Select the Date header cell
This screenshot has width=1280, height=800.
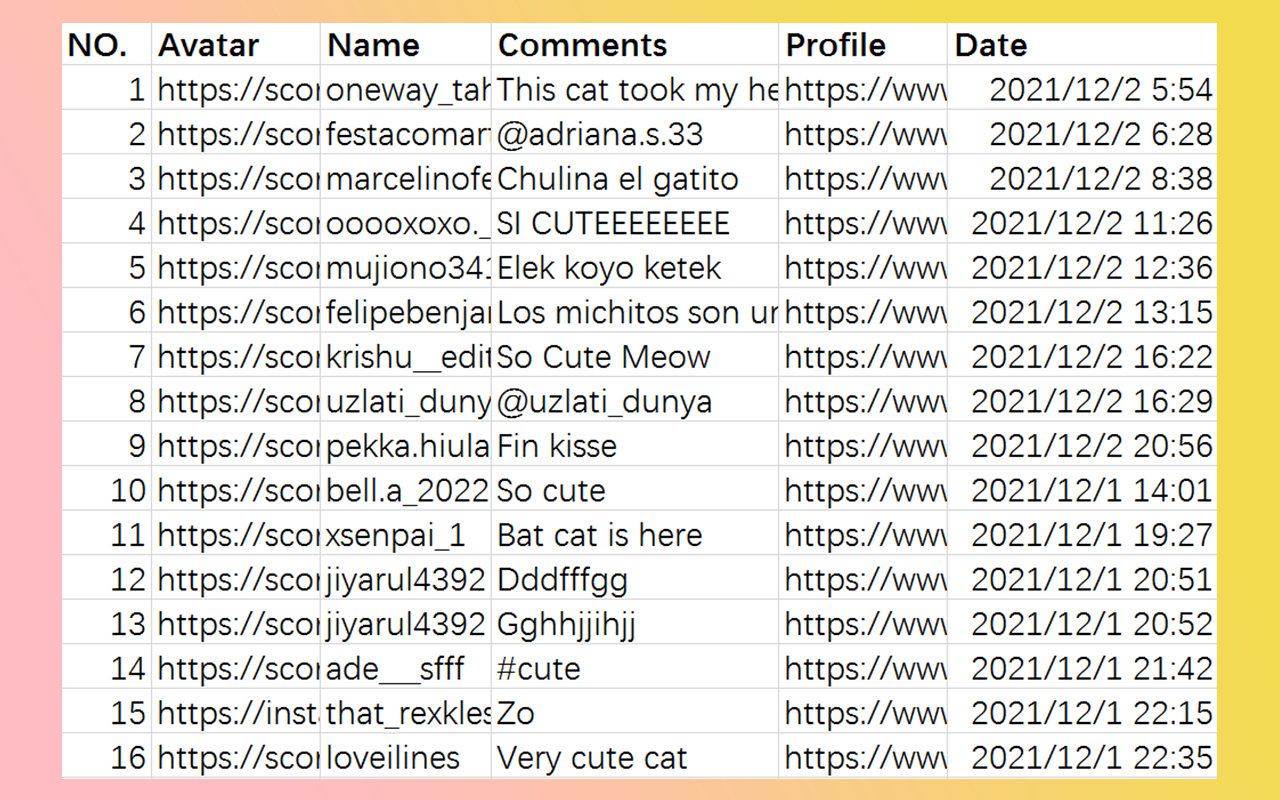pos(1082,45)
